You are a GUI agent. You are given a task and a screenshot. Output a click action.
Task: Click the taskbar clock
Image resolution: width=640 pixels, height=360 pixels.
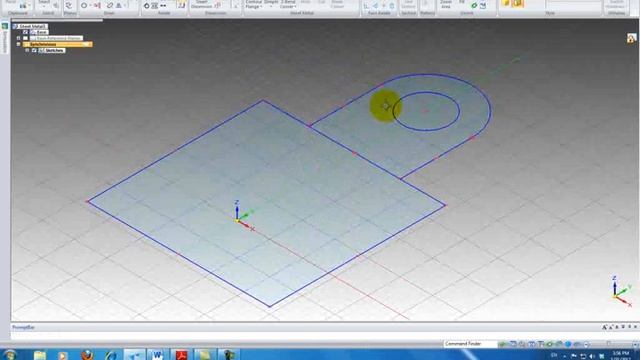pos(621,355)
